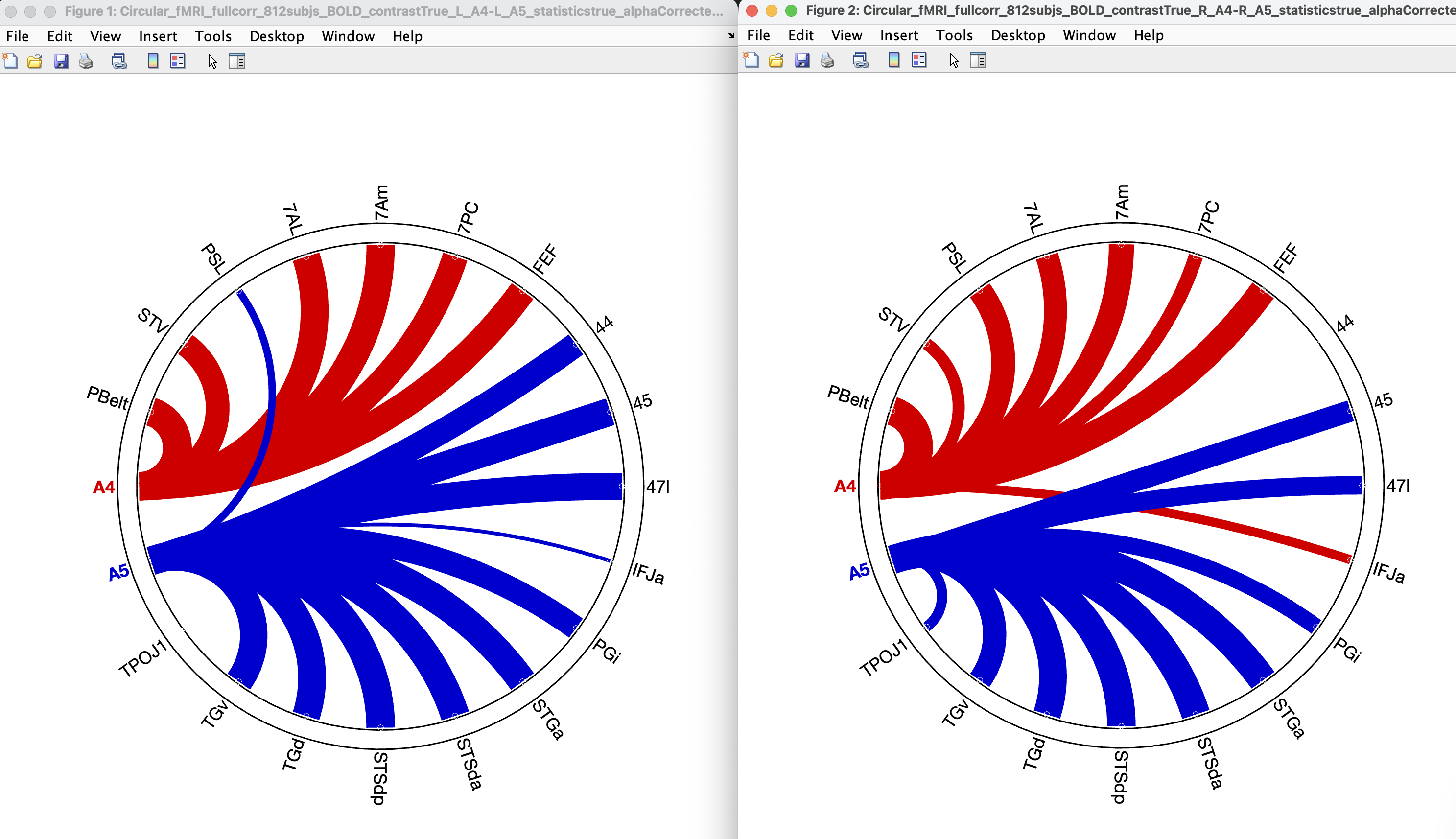Save Figure 1 using the floppy disk icon
The width and height of the screenshot is (1456, 839).
pyautogui.click(x=61, y=61)
